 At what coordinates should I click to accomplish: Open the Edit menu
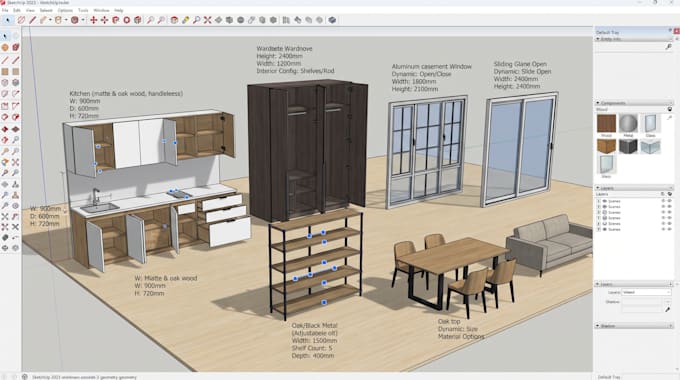(17, 10)
